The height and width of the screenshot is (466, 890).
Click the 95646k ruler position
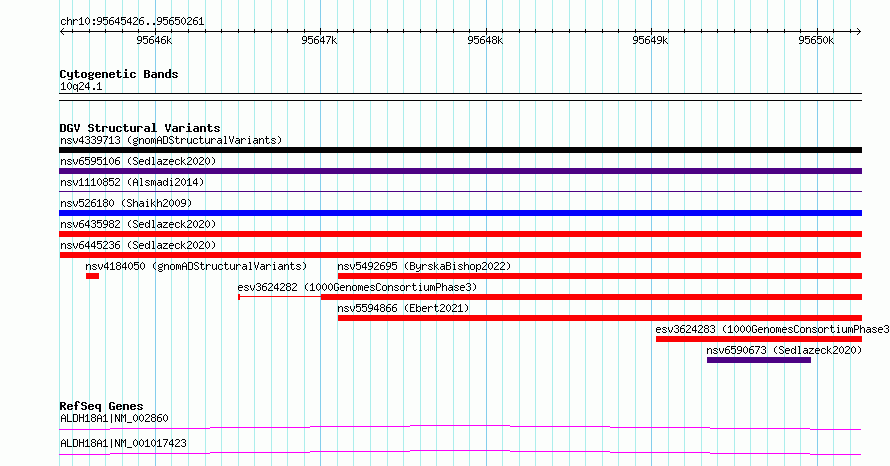154,40
